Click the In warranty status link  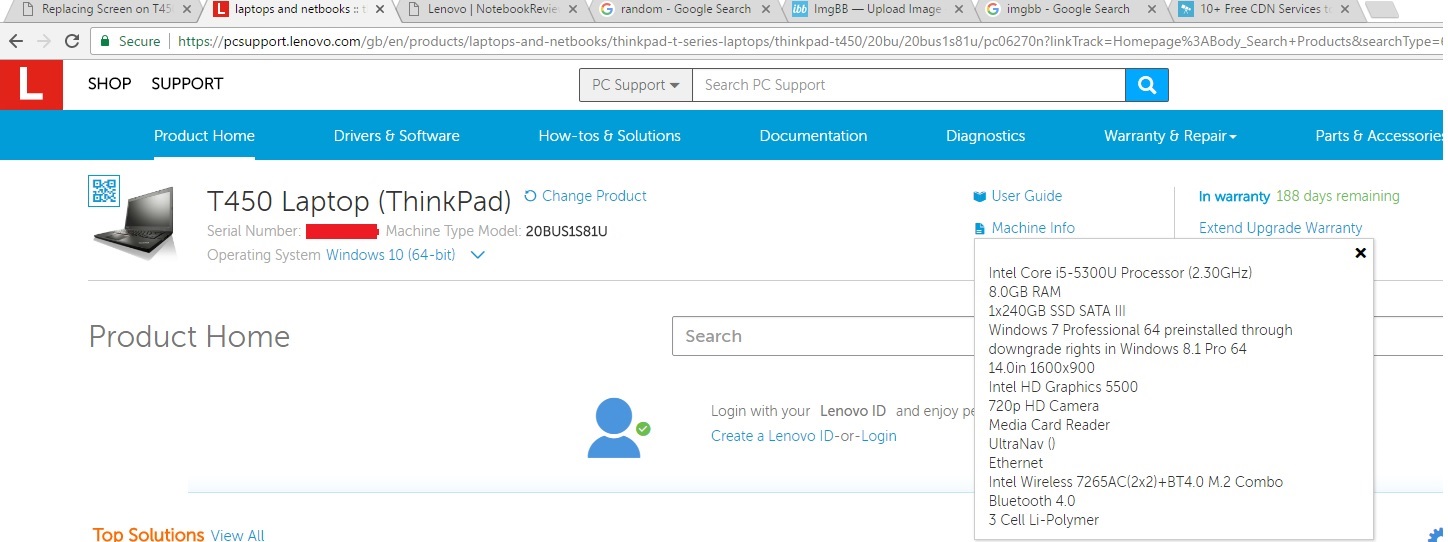tap(1234, 197)
